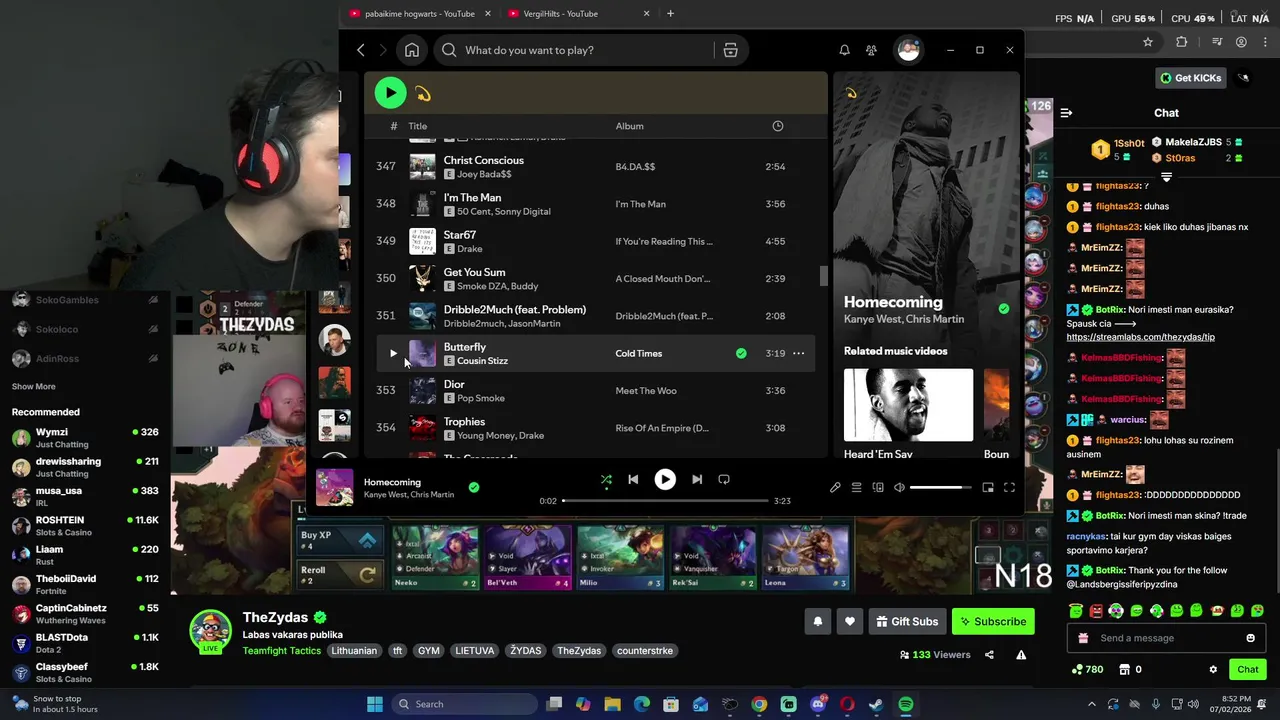Open a new browser tab

point(670,14)
